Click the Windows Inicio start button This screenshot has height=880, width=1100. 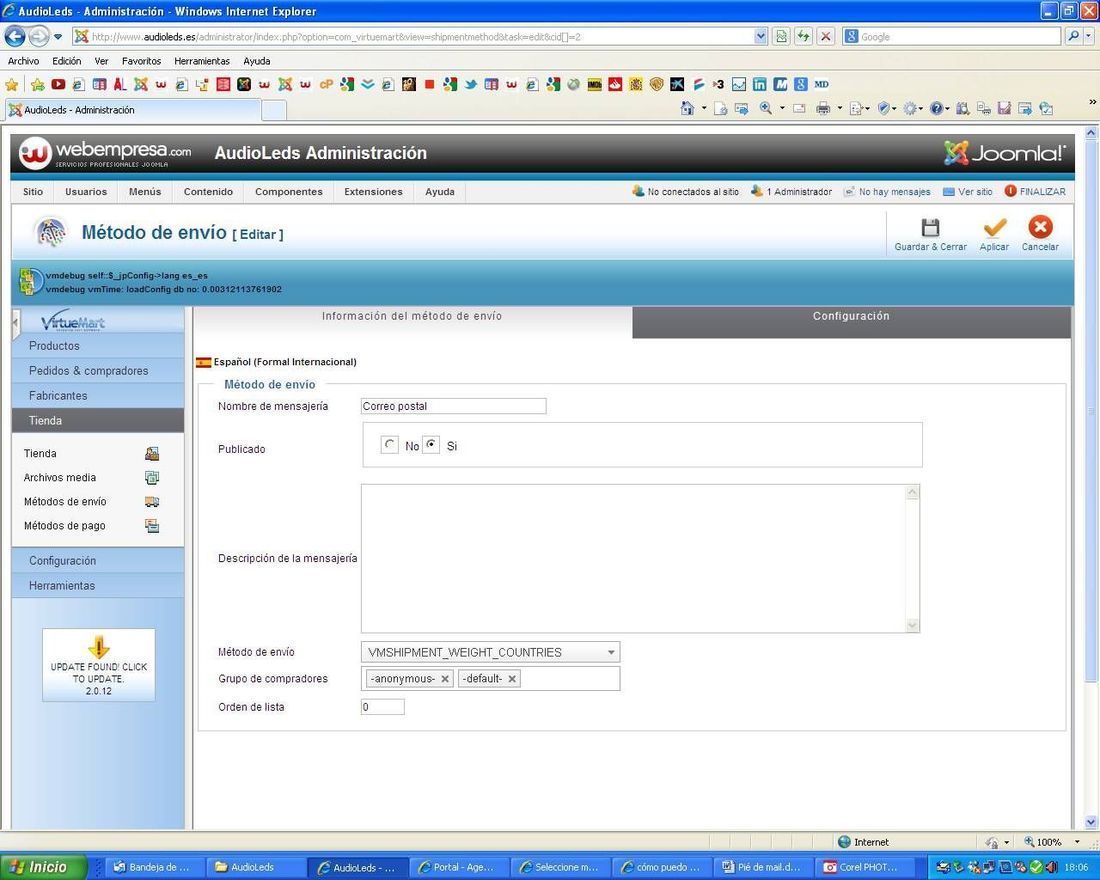pos(43,867)
